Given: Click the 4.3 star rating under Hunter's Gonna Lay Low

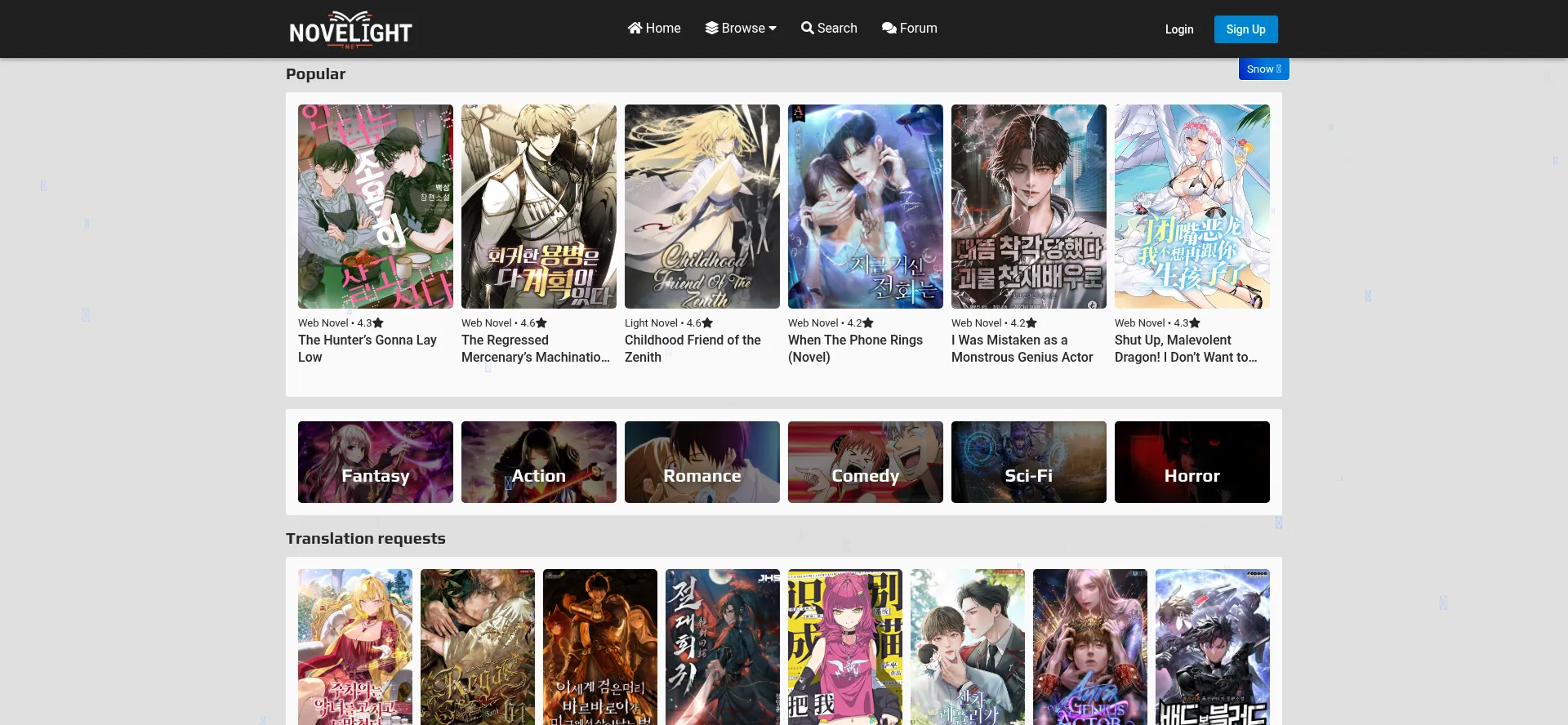Looking at the screenshot, I should [x=370, y=323].
